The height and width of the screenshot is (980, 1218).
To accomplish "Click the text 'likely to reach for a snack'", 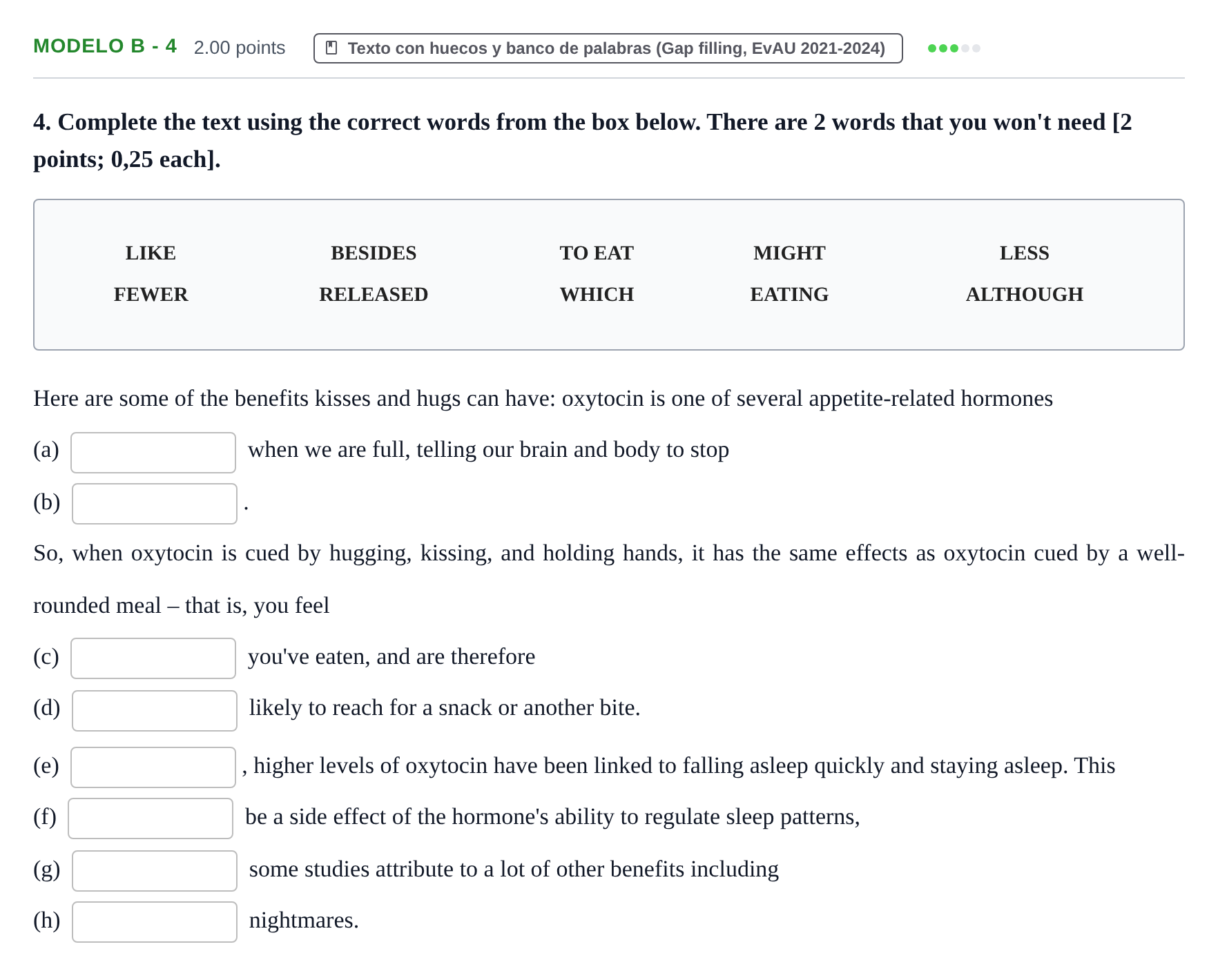I will click(x=370, y=708).
